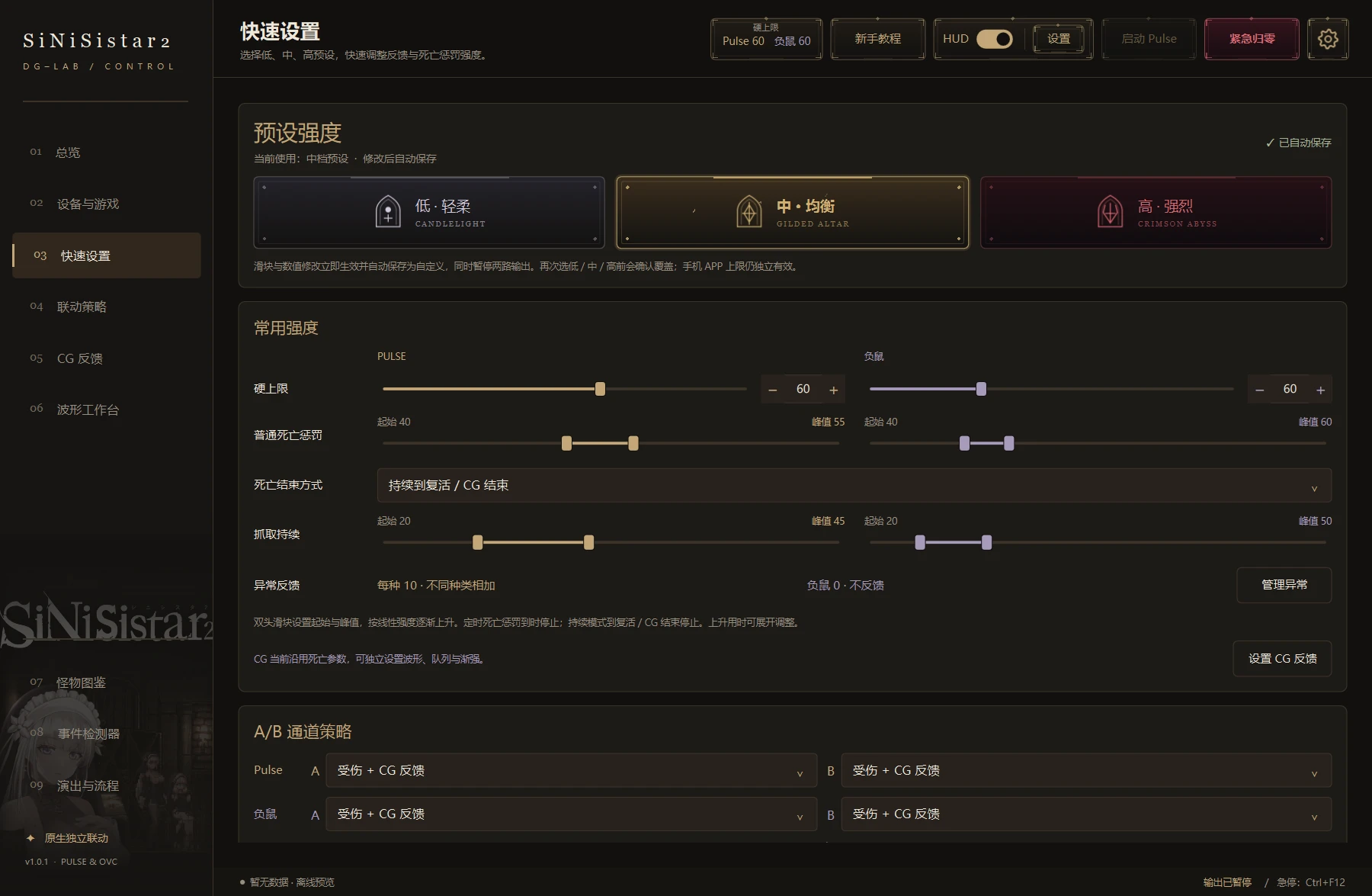Viewport: 1372px width, 896px height.
Task: Open 负鼠 channel A strategy dropdown
Action: pyautogui.click(x=572, y=814)
